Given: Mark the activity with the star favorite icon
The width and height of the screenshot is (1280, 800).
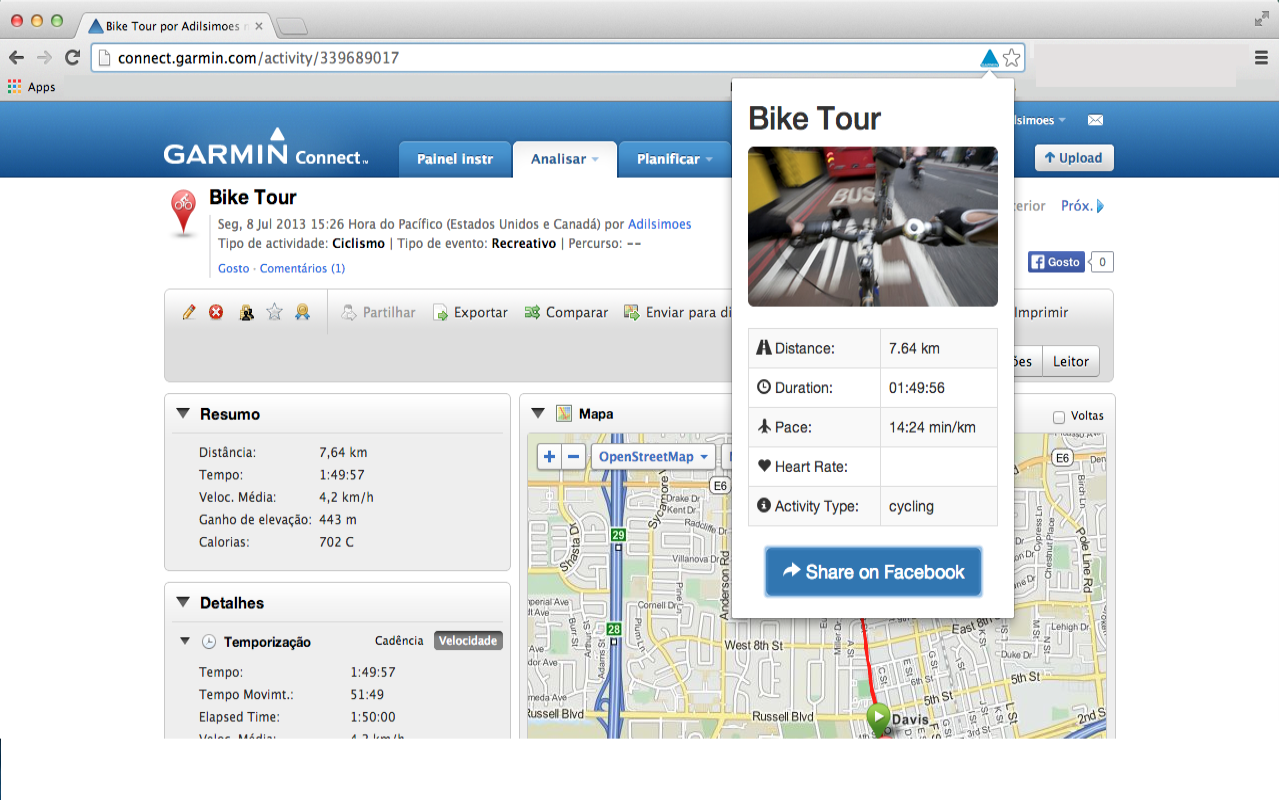Looking at the screenshot, I should 274,312.
